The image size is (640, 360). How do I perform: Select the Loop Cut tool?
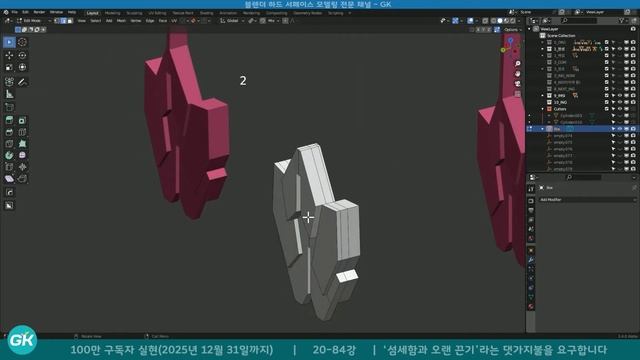(x=22, y=132)
